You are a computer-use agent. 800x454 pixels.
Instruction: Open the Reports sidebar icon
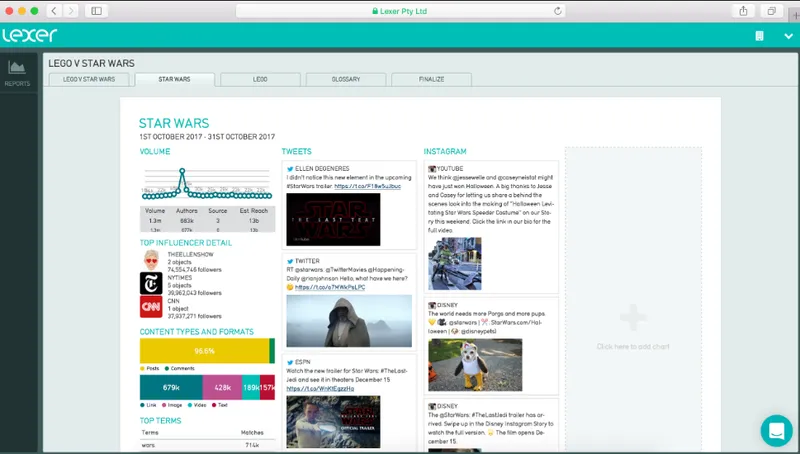coord(17,73)
